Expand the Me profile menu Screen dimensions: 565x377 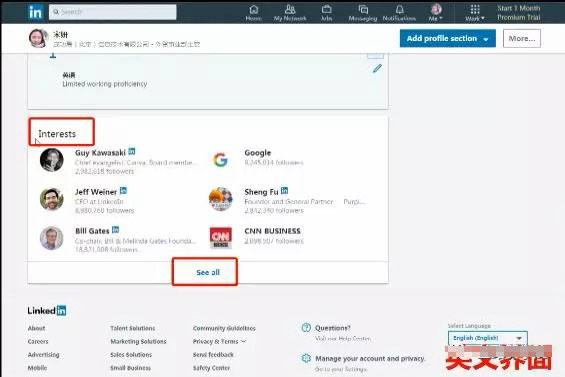click(x=436, y=13)
